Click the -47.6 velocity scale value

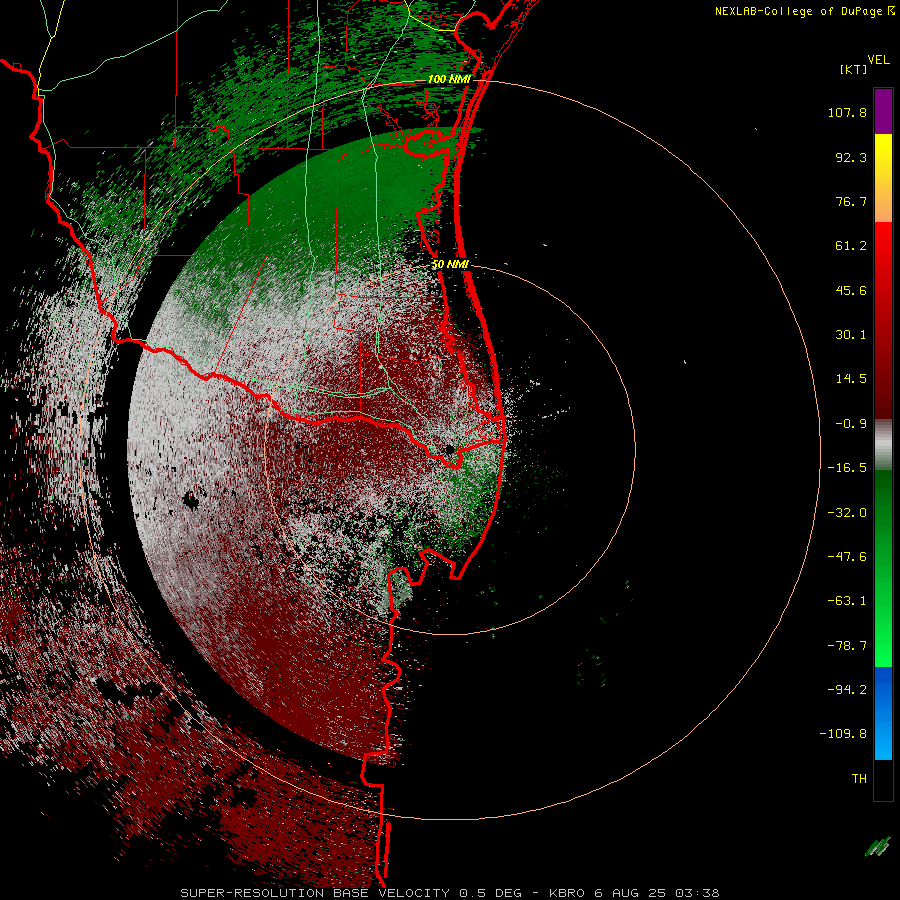(847, 557)
